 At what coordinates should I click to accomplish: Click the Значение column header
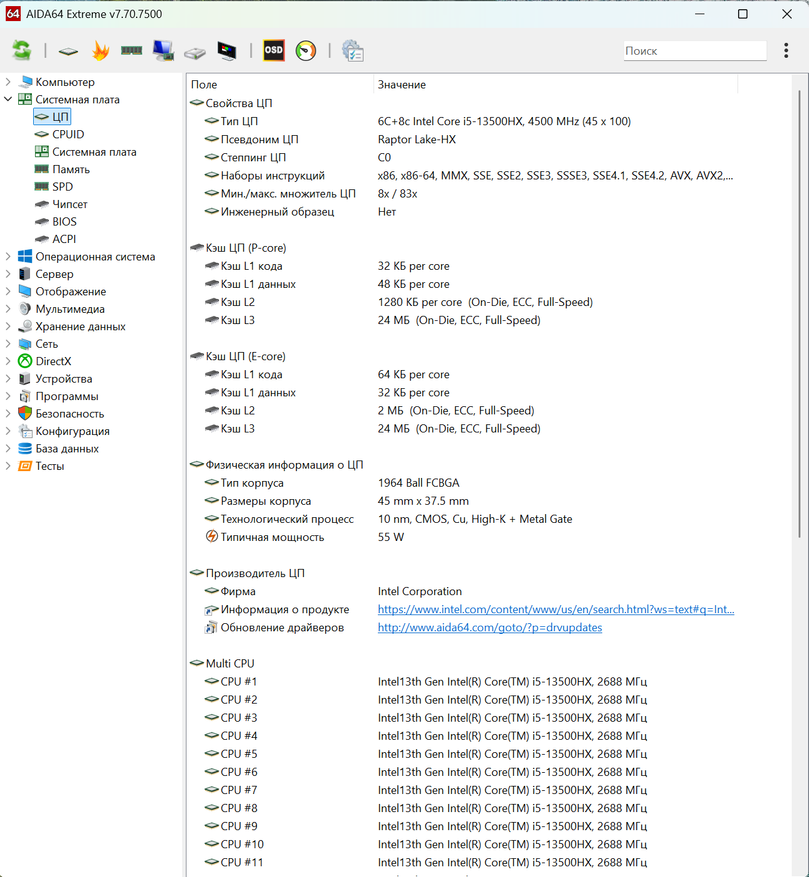(x=402, y=85)
